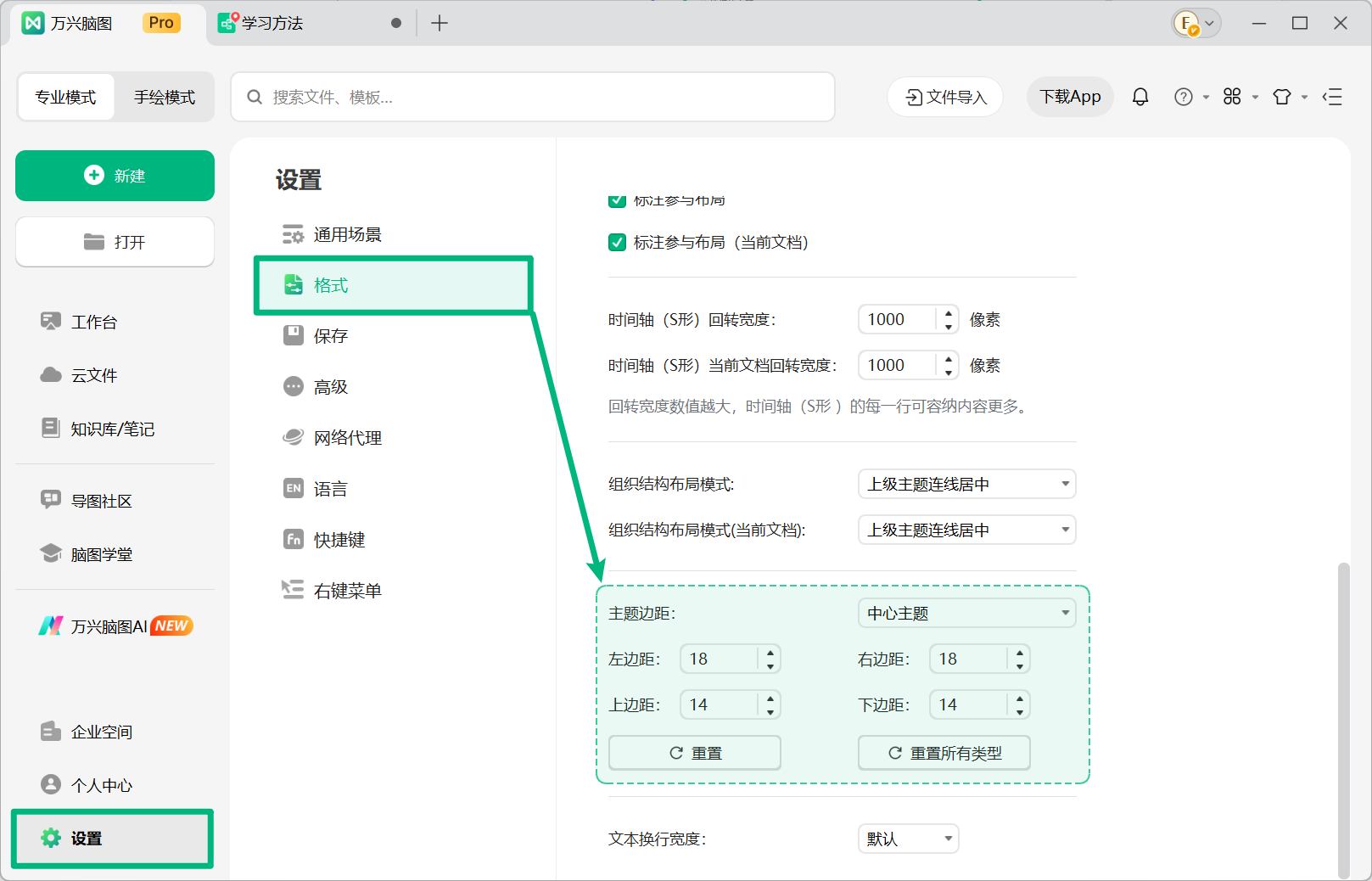The width and height of the screenshot is (1372, 881).
Task: Add a new tab with plus icon
Action: point(439,23)
